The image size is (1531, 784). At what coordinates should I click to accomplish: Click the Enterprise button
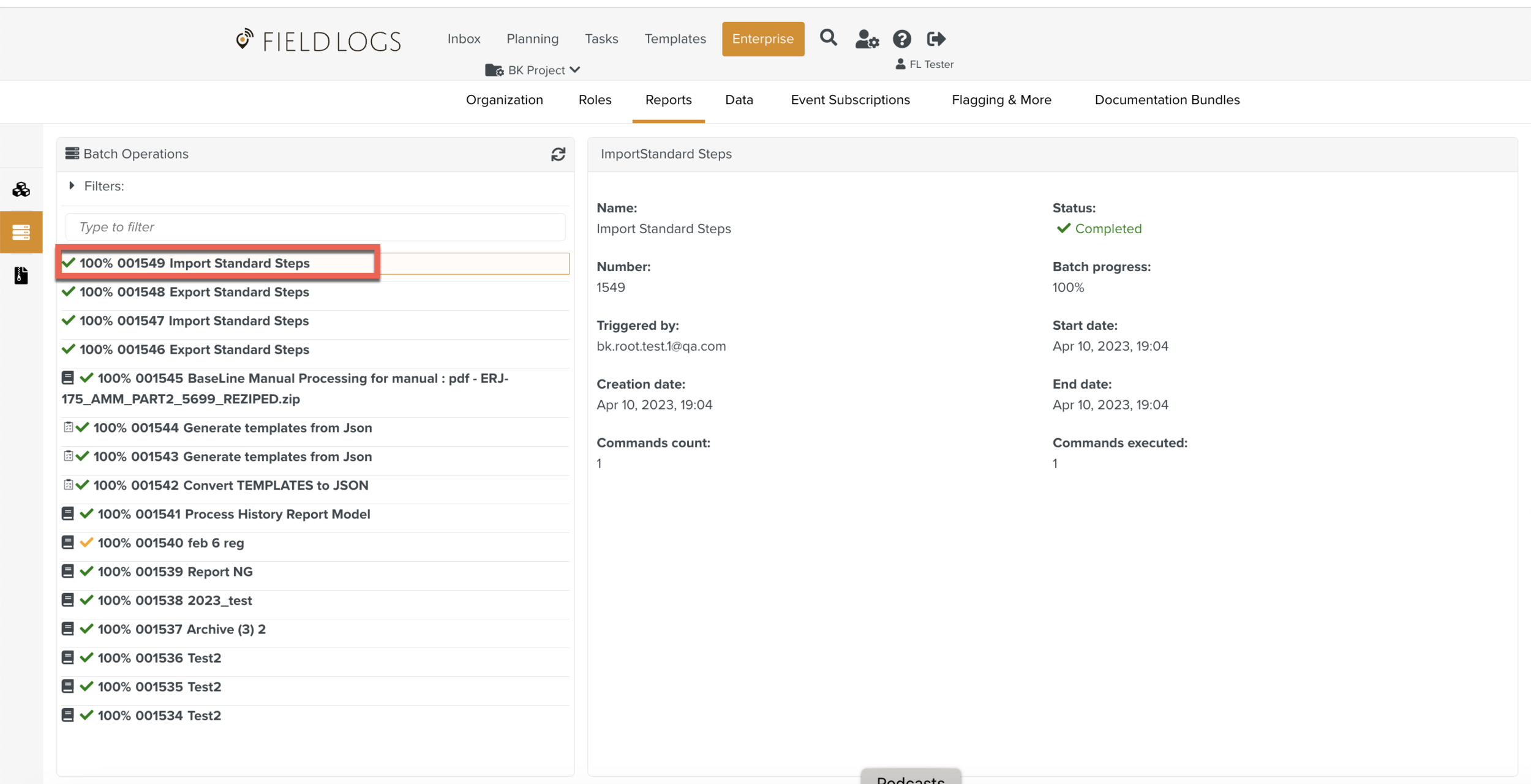click(x=762, y=39)
